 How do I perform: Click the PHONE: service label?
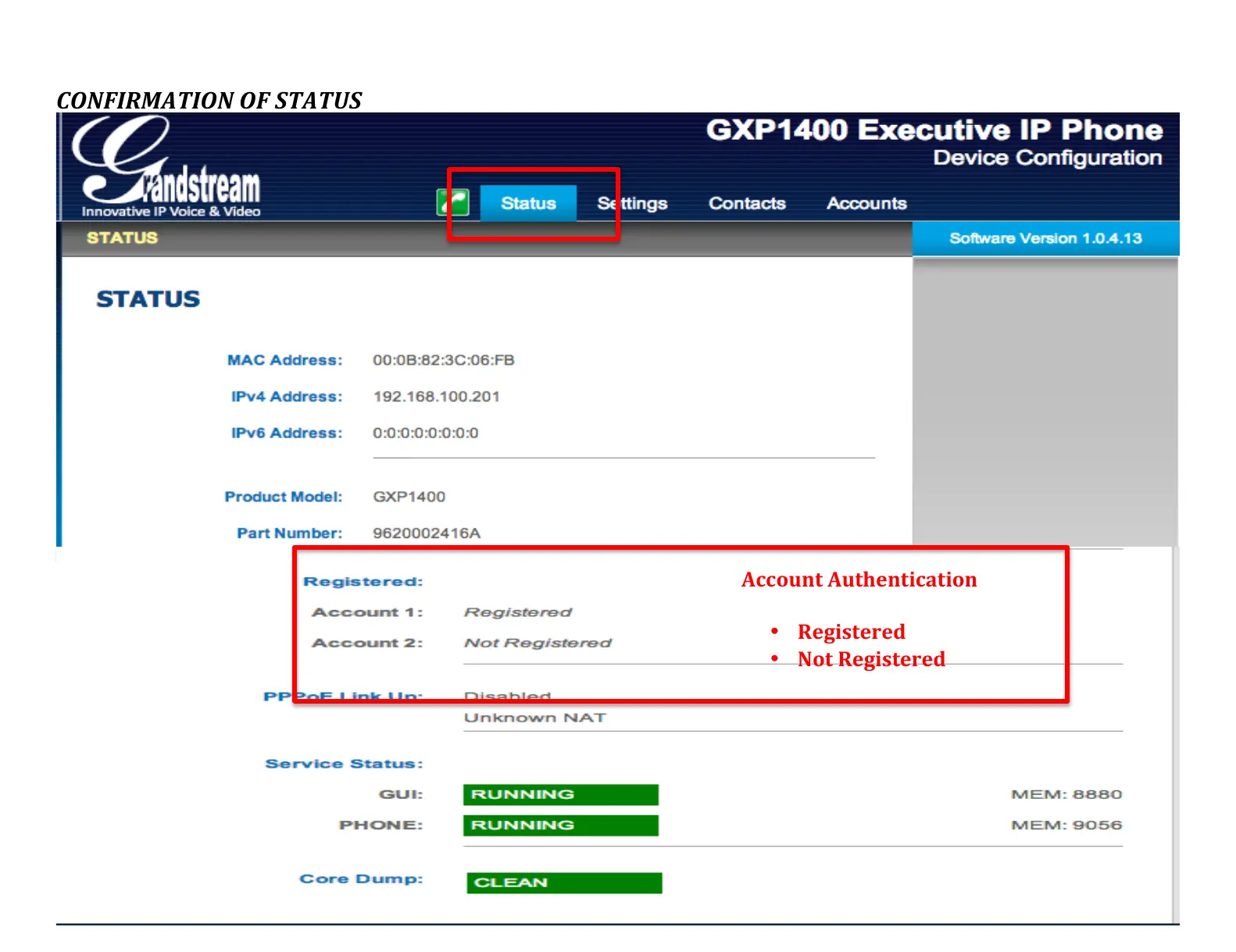tap(381, 825)
